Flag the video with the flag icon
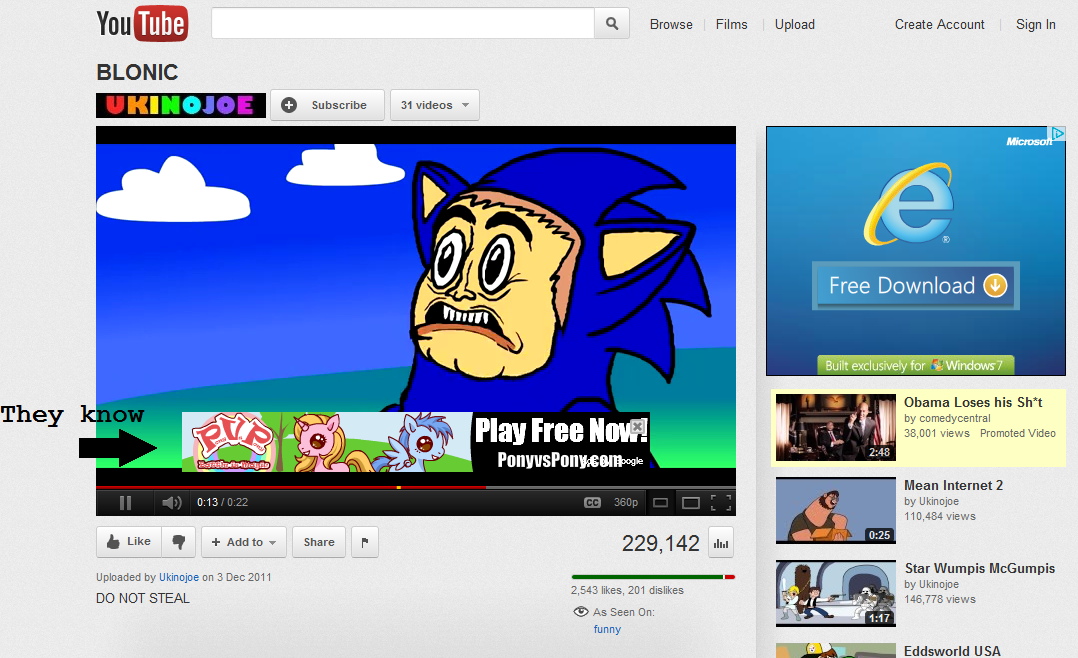Image resolution: width=1078 pixels, height=658 pixels. coord(365,542)
